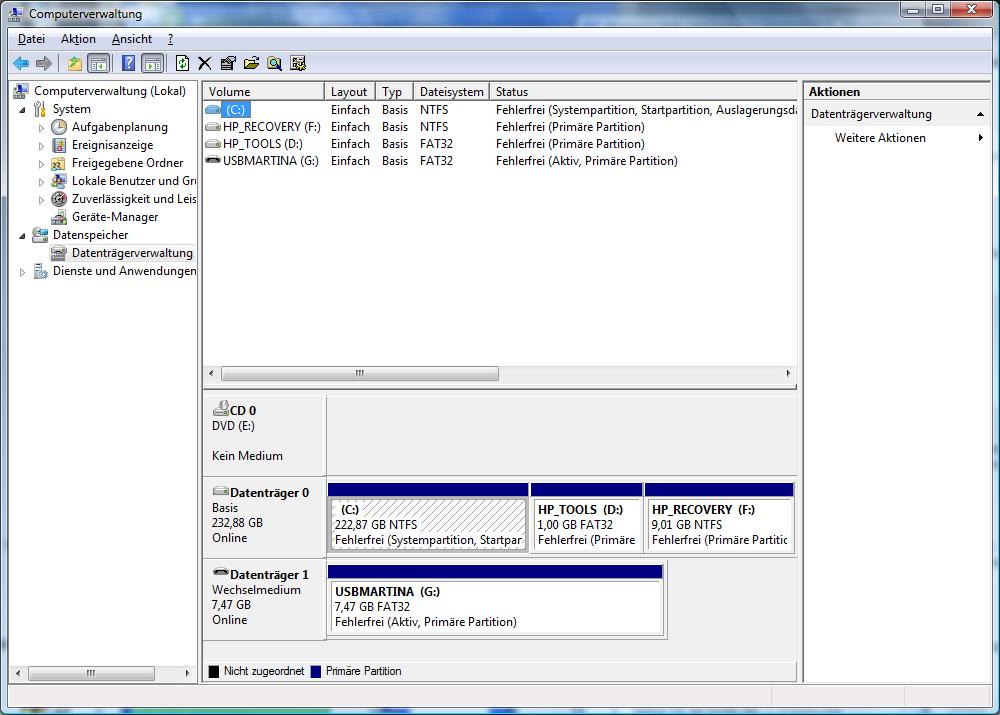Select HP_TOOLS (D:) in volume list
The image size is (1000, 715).
[263, 144]
